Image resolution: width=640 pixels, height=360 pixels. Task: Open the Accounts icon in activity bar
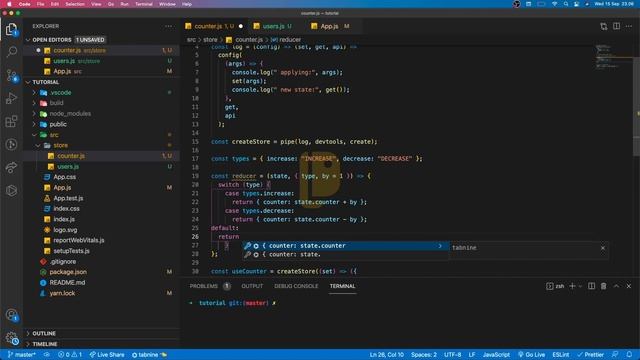click(11, 315)
